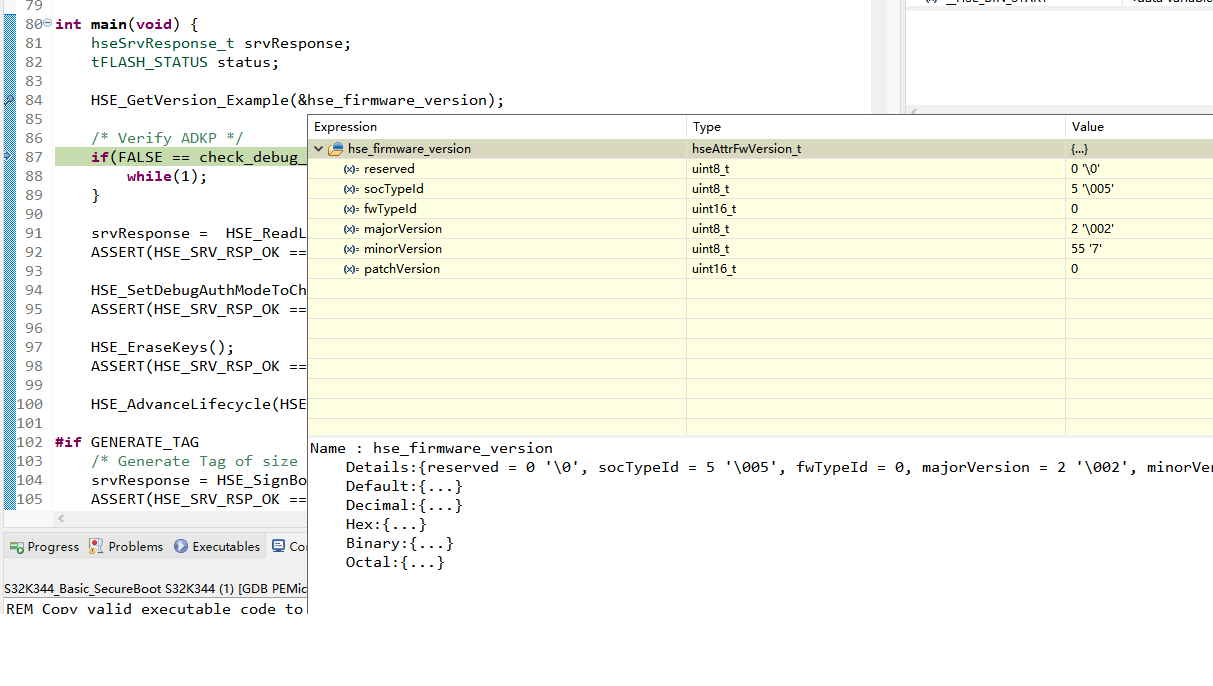Click the Default:{...} line in details pane
The image size is (1213, 686).
click(404, 486)
